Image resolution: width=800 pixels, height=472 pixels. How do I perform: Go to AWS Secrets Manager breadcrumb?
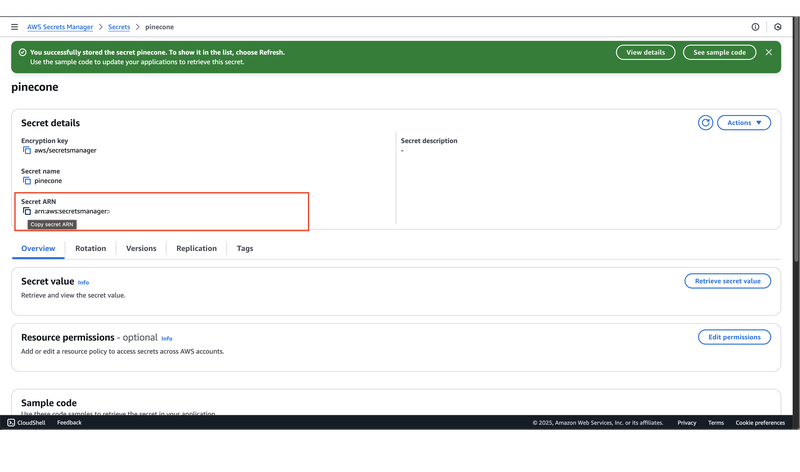(60, 27)
